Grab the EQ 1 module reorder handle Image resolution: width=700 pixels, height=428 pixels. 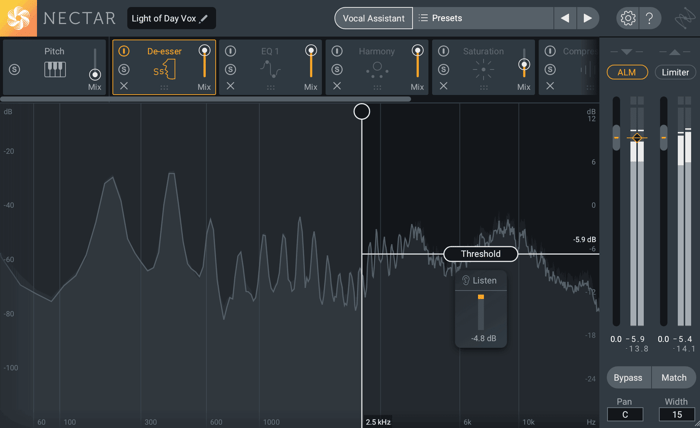[x=271, y=88]
